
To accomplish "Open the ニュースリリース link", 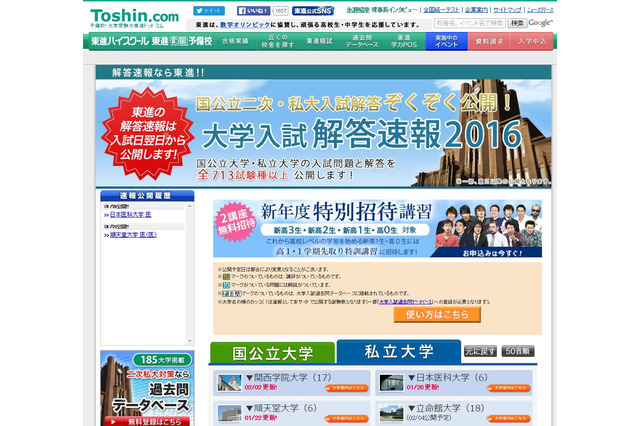I will [540, 9].
